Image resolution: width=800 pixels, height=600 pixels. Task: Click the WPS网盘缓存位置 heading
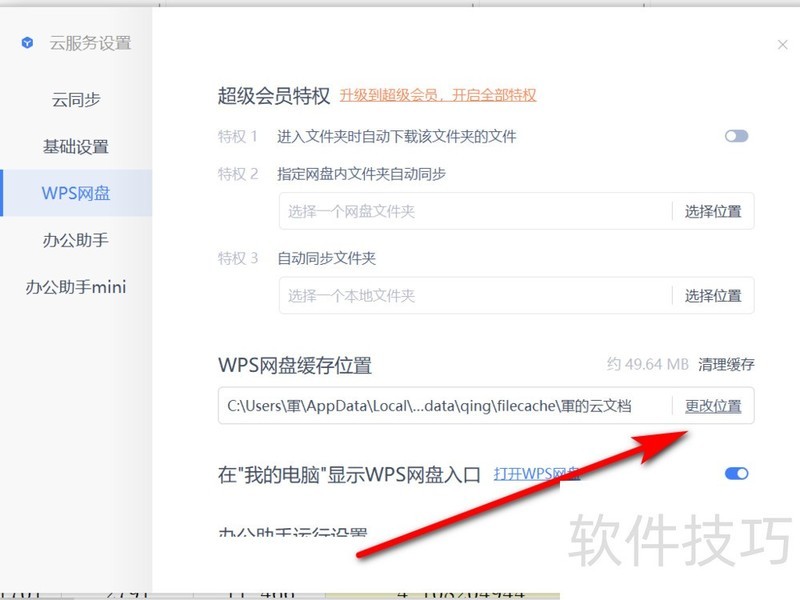(x=295, y=365)
